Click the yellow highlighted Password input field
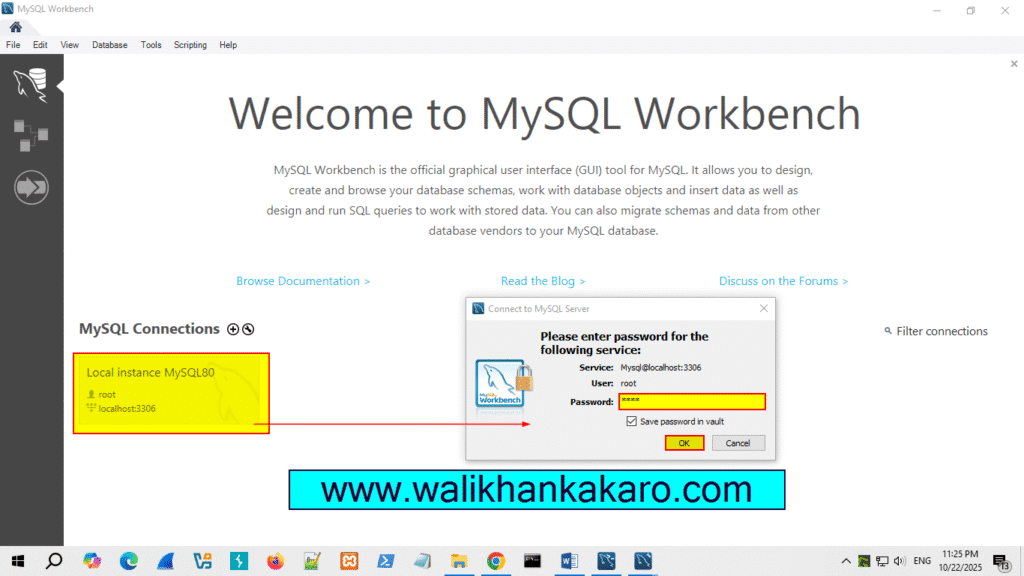 click(x=692, y=401)
